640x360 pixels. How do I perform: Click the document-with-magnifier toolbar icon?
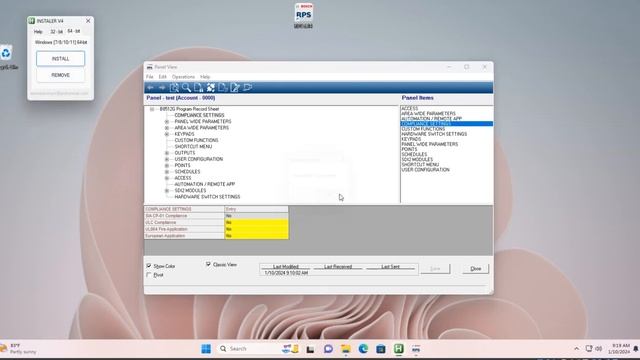coord(174,87)
